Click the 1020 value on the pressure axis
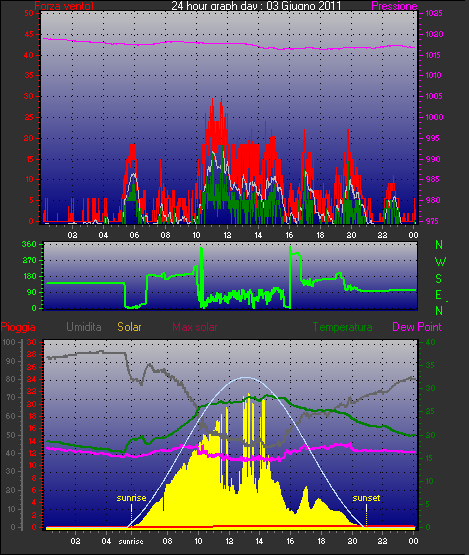Viewport: 469px width, 555px height. [434, 34]
